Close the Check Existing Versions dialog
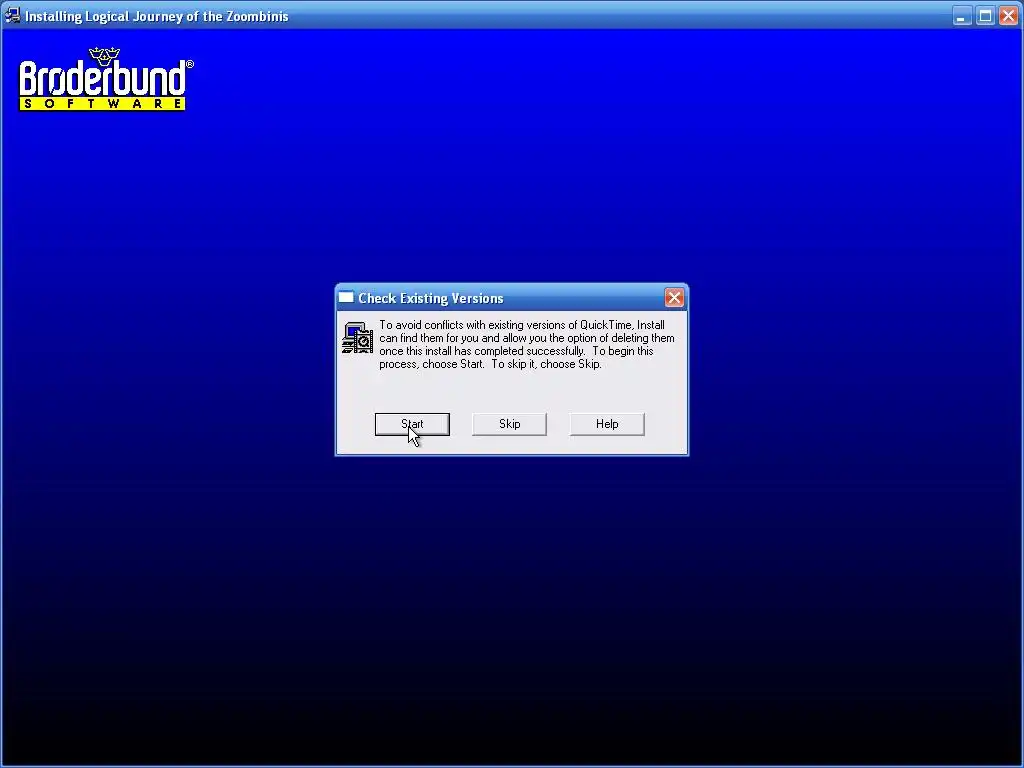 [x=674, y=298]
